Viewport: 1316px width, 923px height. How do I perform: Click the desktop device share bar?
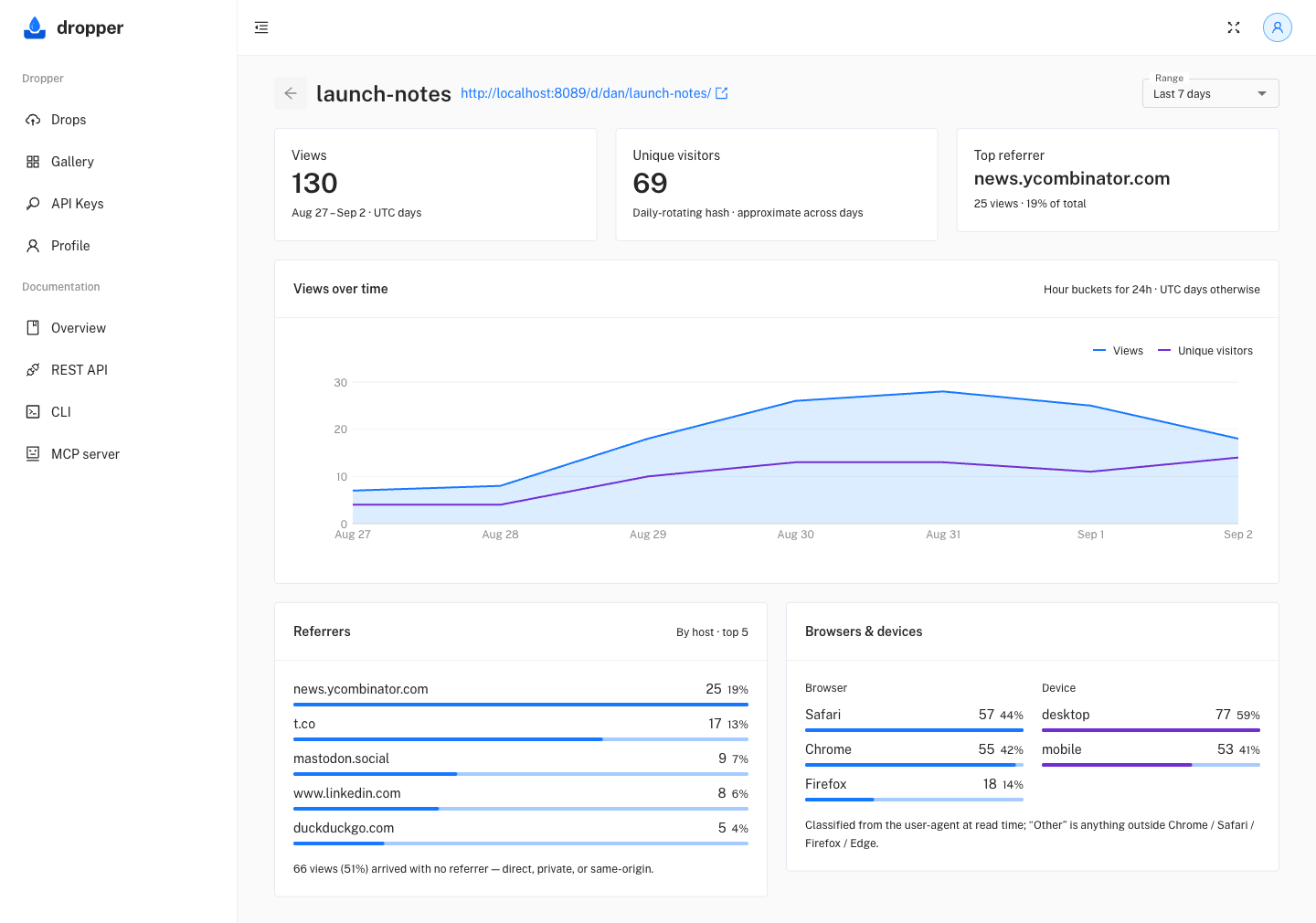(1151, 730)
